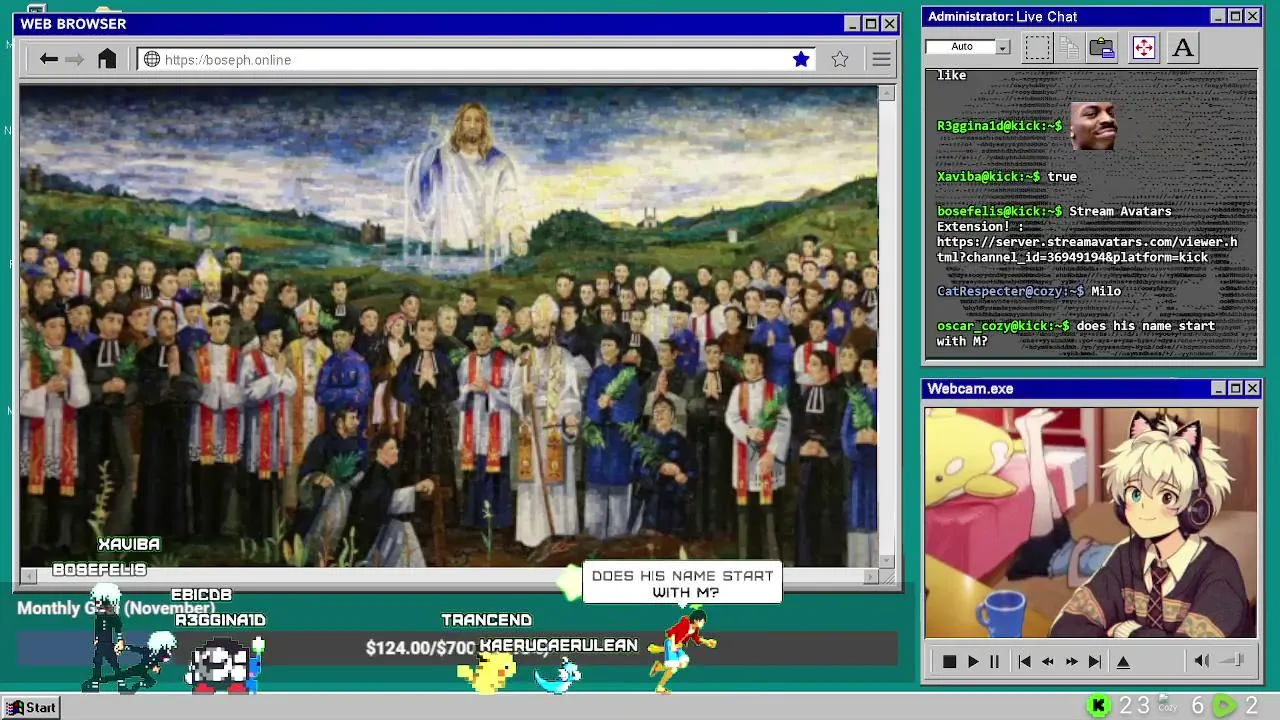The image size is (1280, 720).
Task: Go back in the web browser
Action: [48, 59]
